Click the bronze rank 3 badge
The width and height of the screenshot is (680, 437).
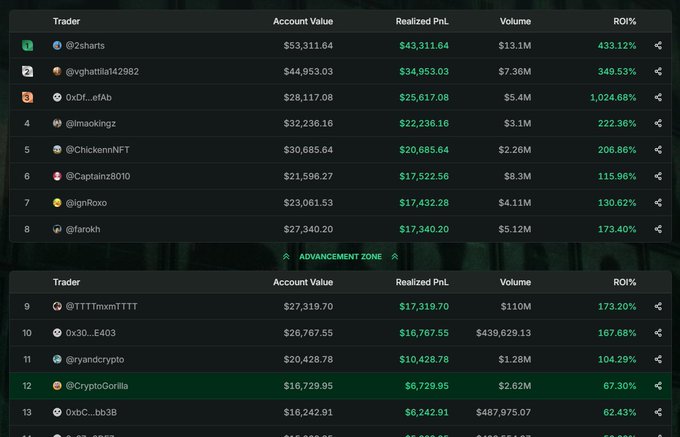28,97
